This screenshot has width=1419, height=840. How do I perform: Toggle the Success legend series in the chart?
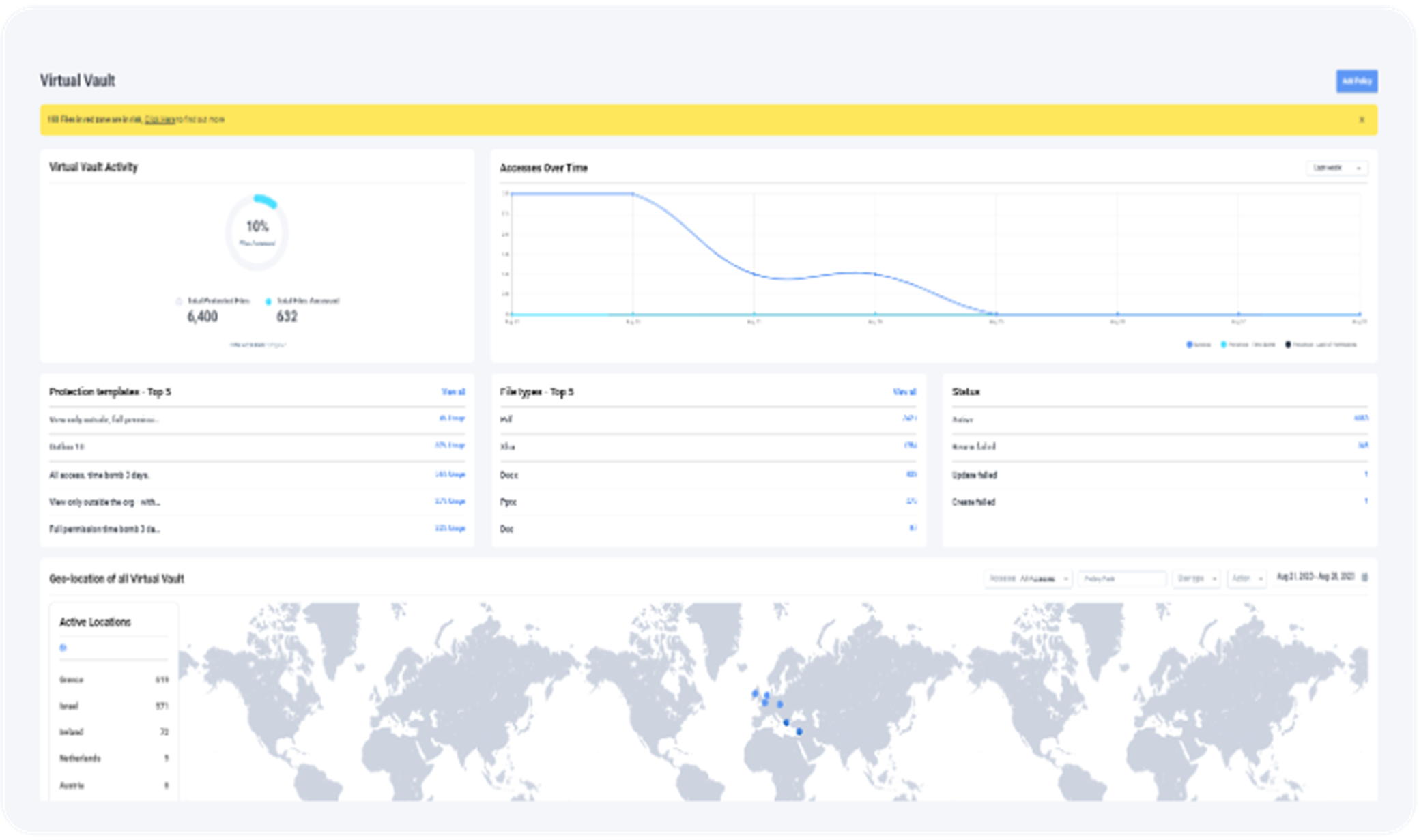pyautogui.click(x=1198, y=345)
